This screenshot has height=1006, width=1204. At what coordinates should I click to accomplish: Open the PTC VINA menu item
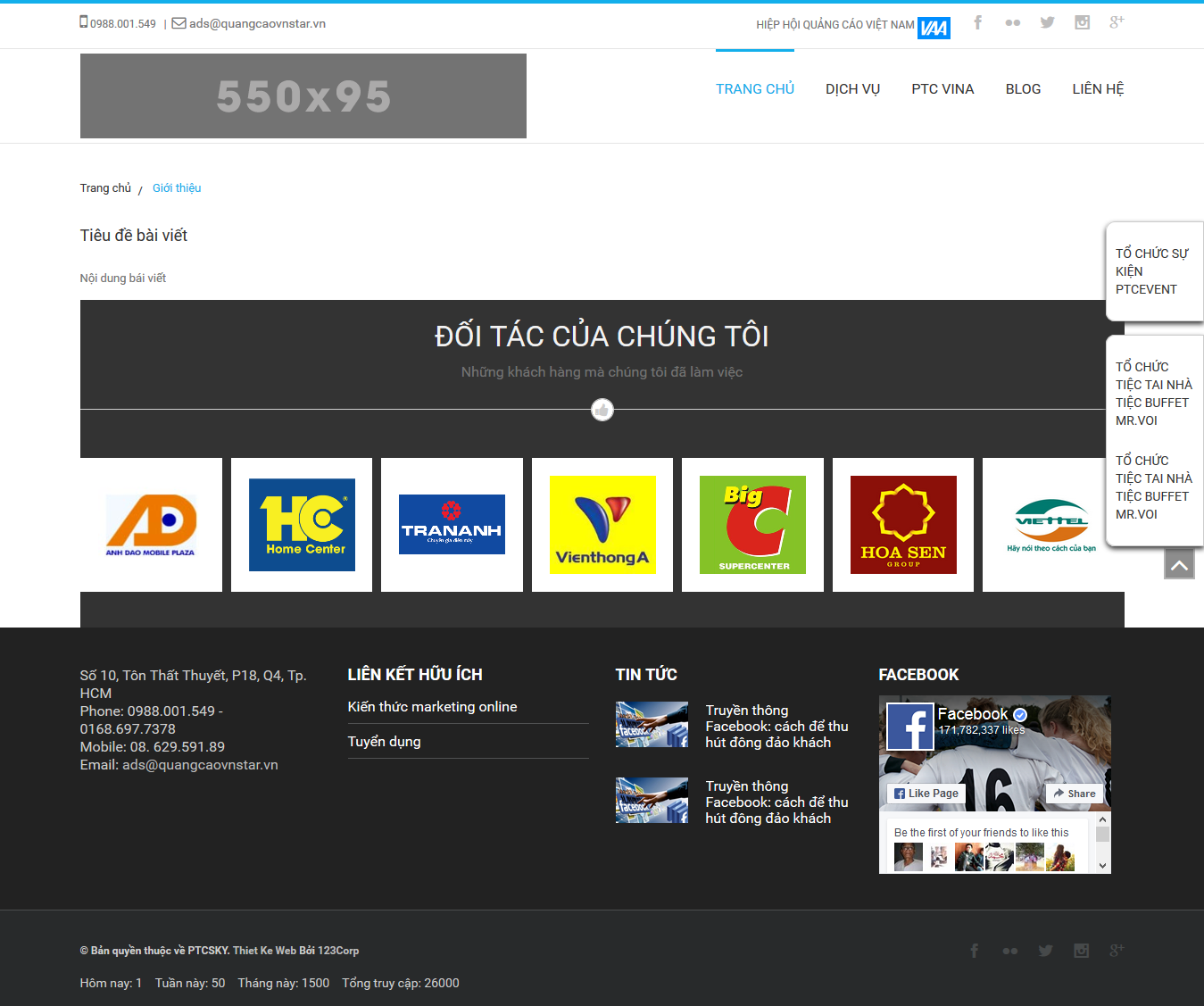click(x=942, y=89)
